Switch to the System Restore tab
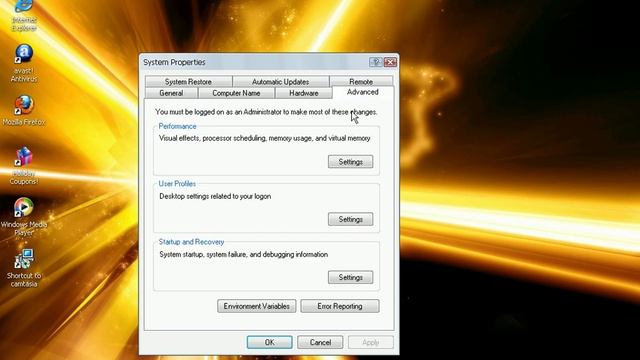The image size is (640, 360). (188, 82)
